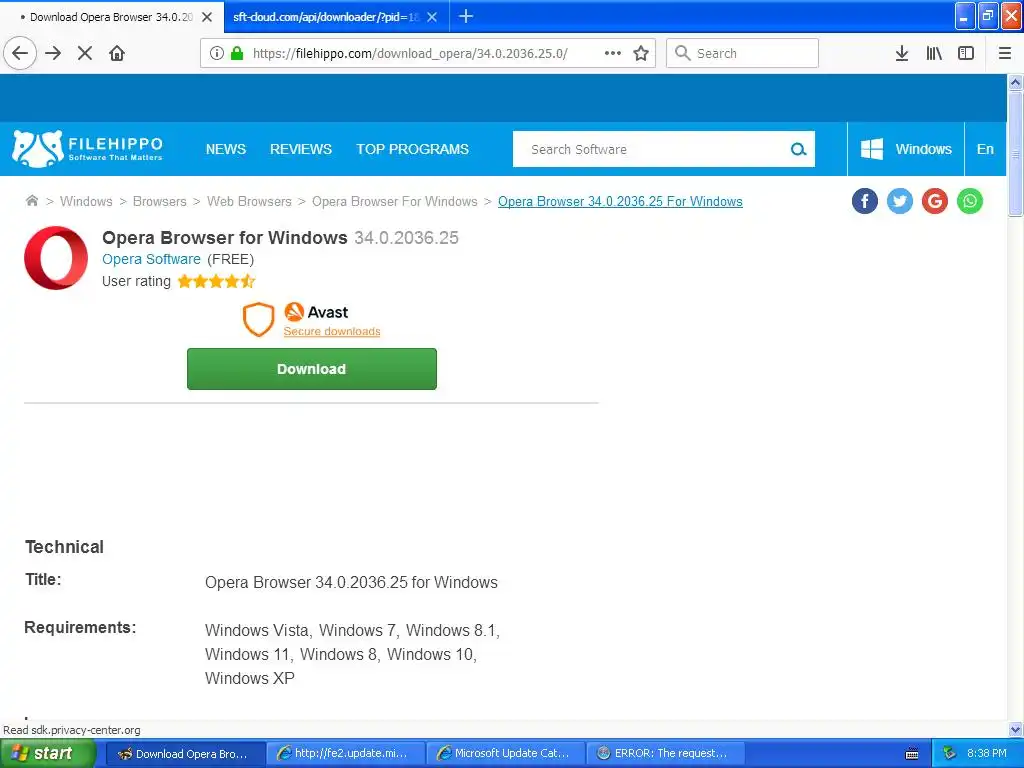Open the Windows start button
Viewport: 1024px width, 768px height.
click(x=48, y=754)
